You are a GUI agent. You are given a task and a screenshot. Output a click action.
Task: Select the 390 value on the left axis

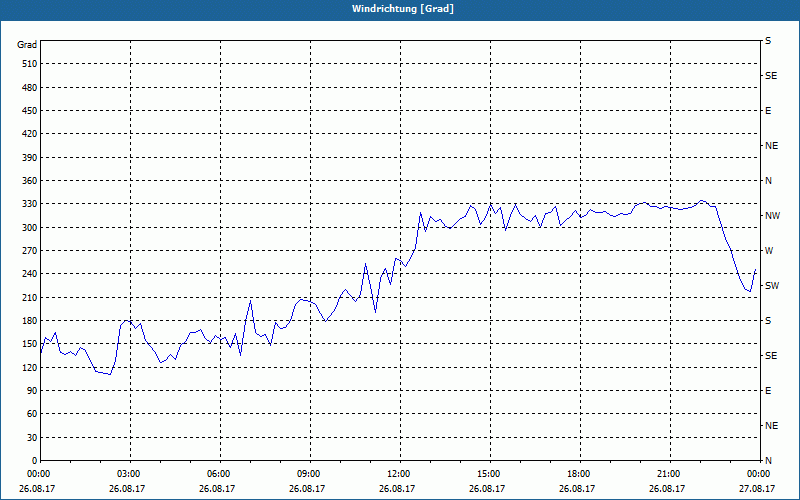click(30, 157)
